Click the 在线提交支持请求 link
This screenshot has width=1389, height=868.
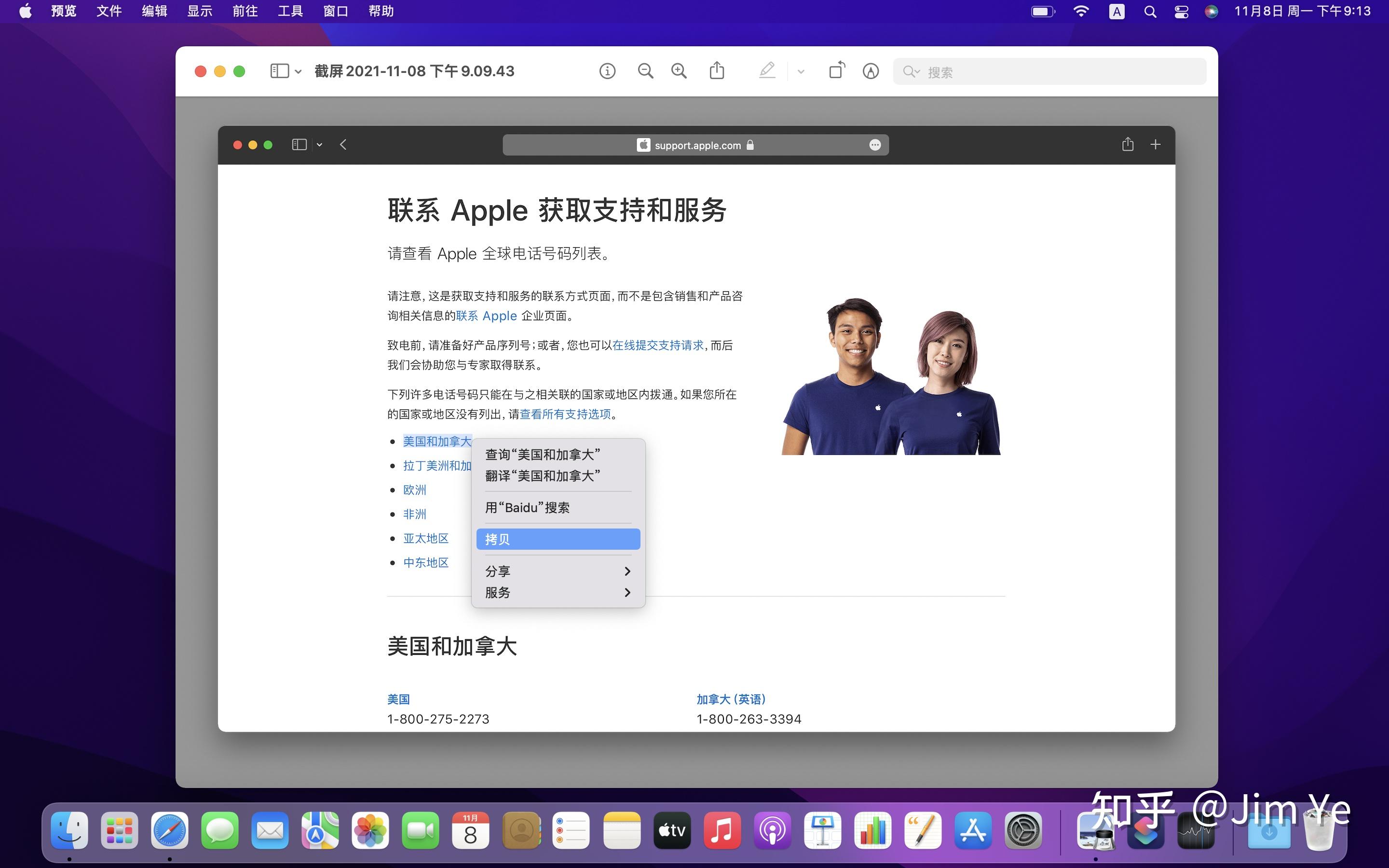(656, 345)
